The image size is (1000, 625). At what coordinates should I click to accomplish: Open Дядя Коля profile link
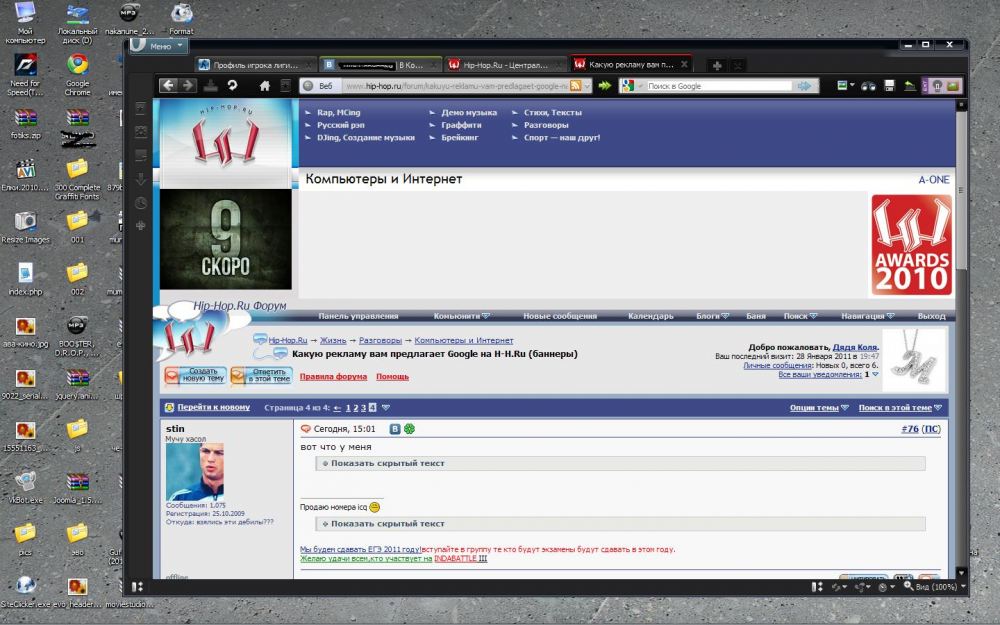point(855,347)
